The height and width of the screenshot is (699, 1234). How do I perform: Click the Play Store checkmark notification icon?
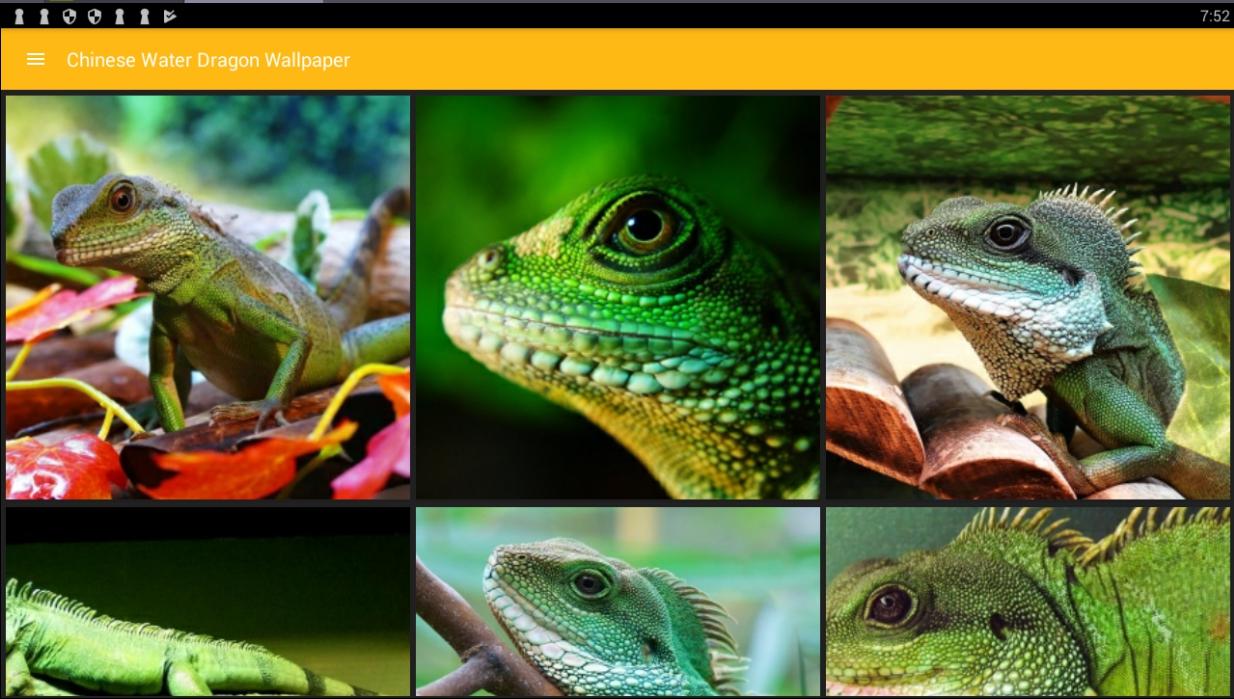(x=170, y=16)
